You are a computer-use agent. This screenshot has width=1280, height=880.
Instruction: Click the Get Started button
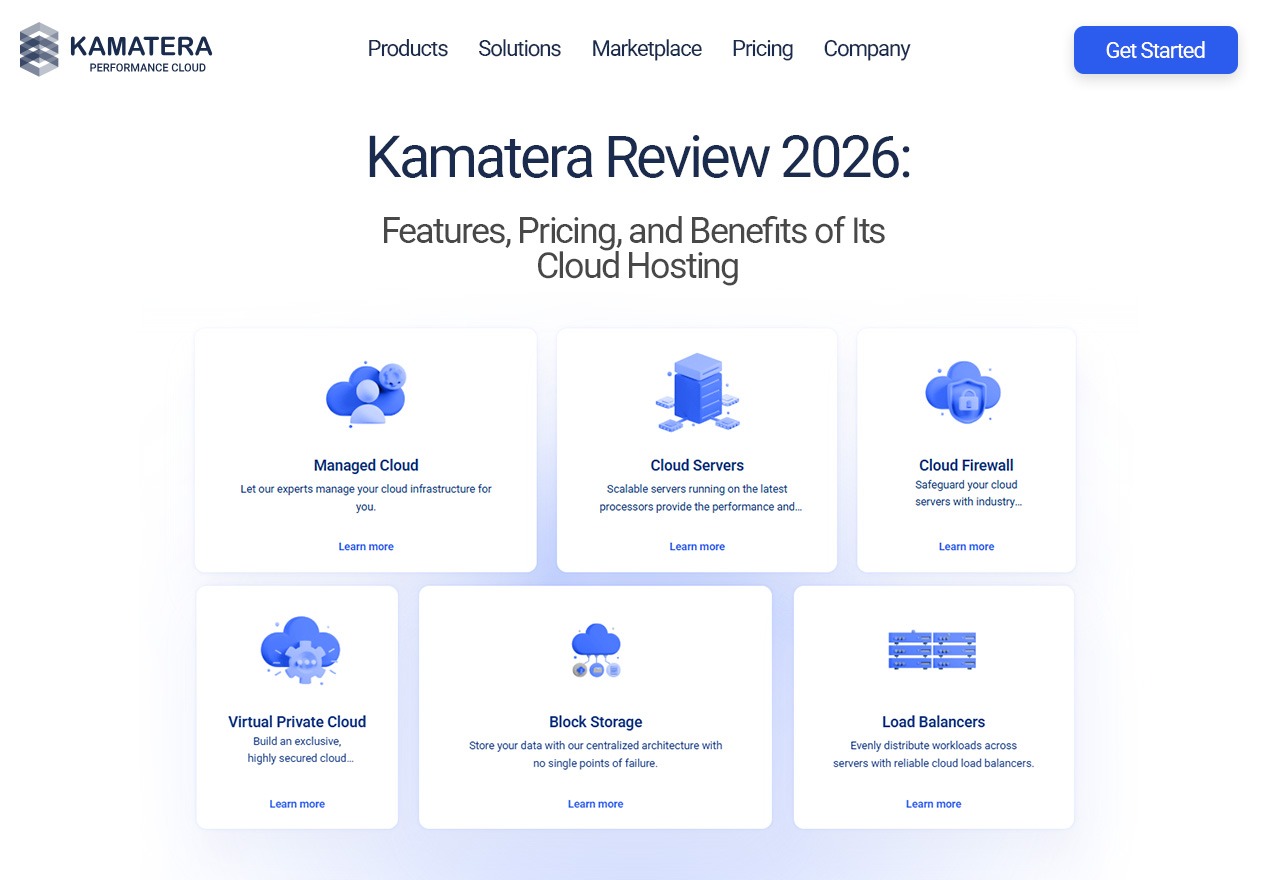[x=1156, y=50]
